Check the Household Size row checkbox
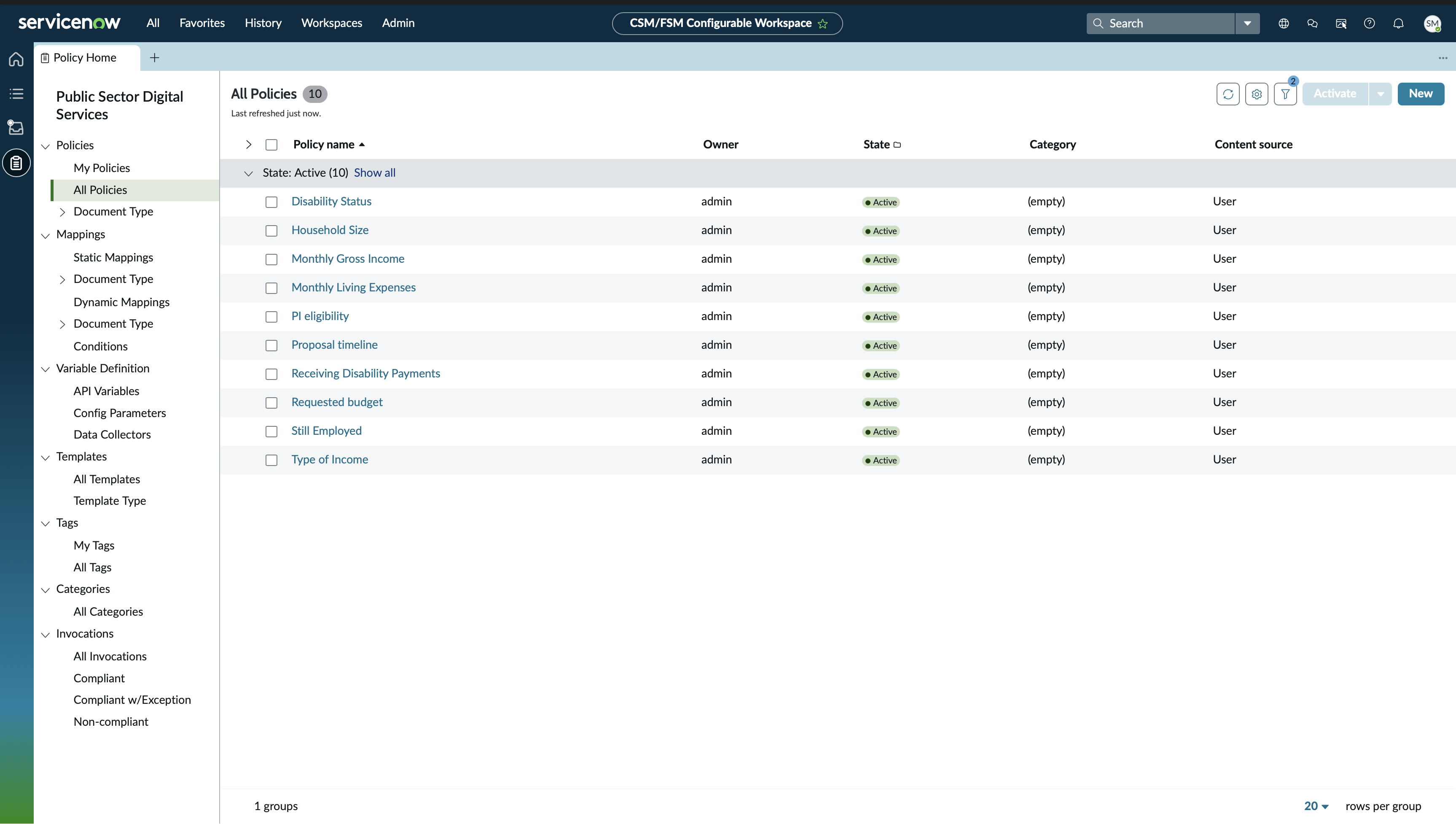Viewport: 1456px width, 824px height. (x=271, y=231)
